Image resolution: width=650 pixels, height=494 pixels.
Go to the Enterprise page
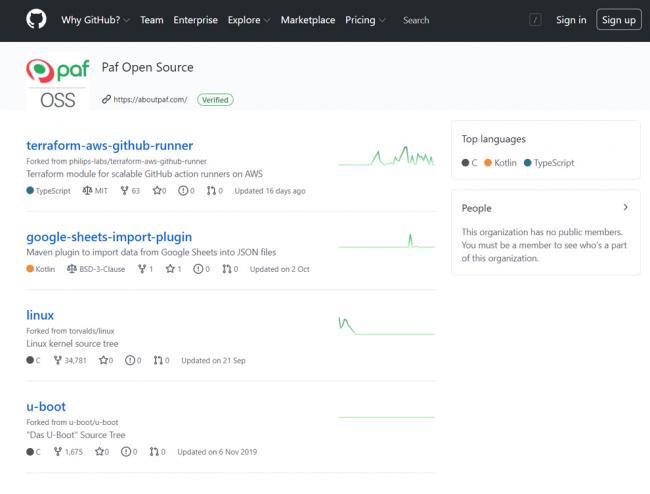[x=195, y=20]
